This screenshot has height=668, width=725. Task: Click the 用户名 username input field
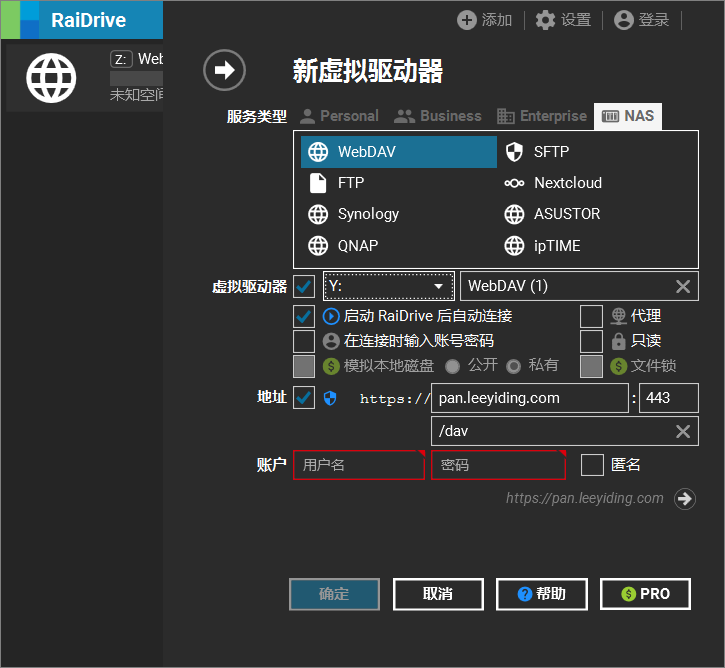coord(358,465)
